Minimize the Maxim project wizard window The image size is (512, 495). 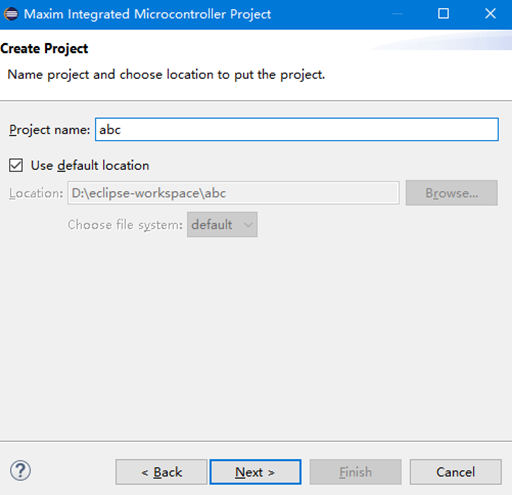click(397, 14)
